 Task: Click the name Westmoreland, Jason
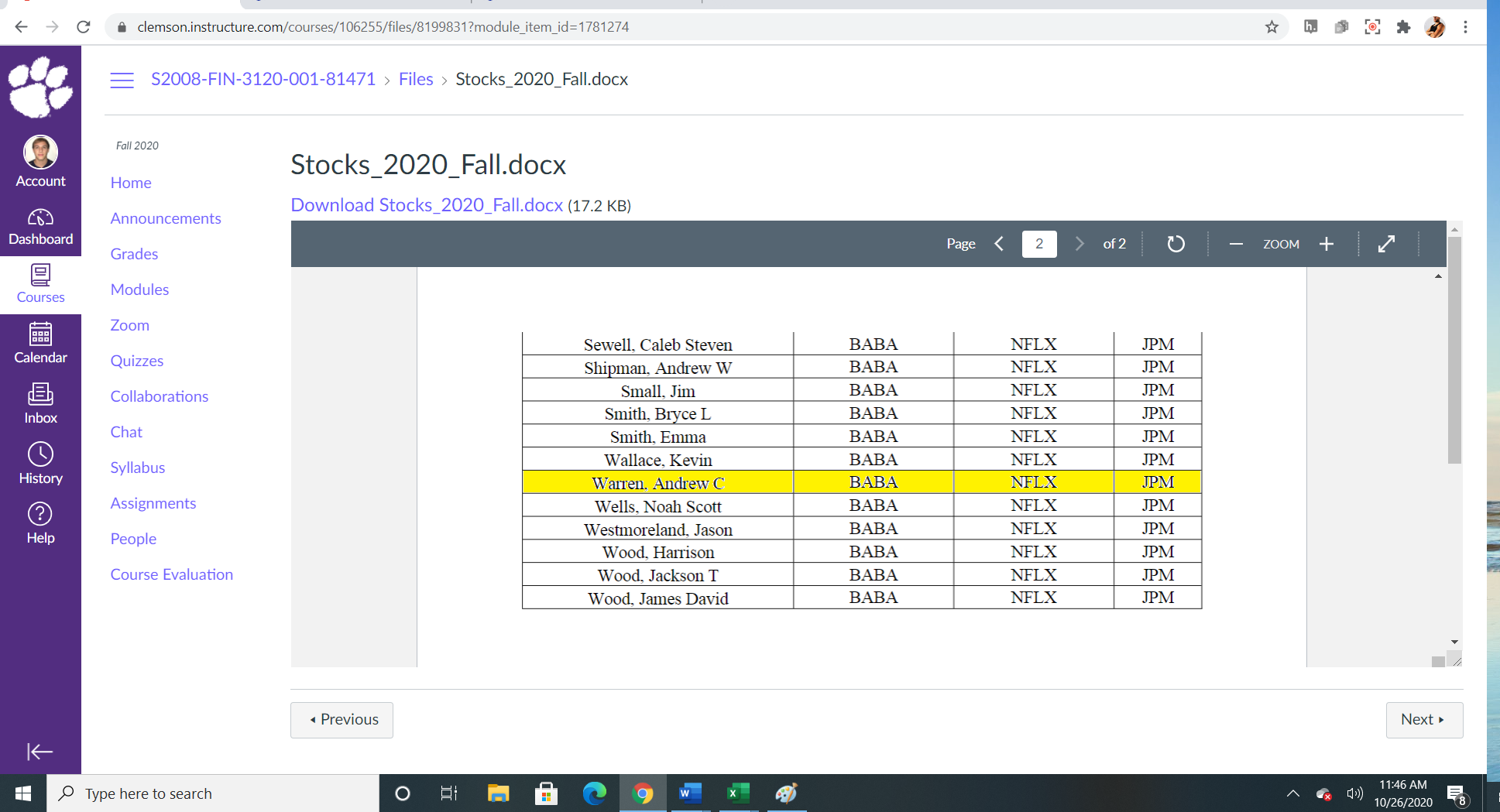(657, 529)
